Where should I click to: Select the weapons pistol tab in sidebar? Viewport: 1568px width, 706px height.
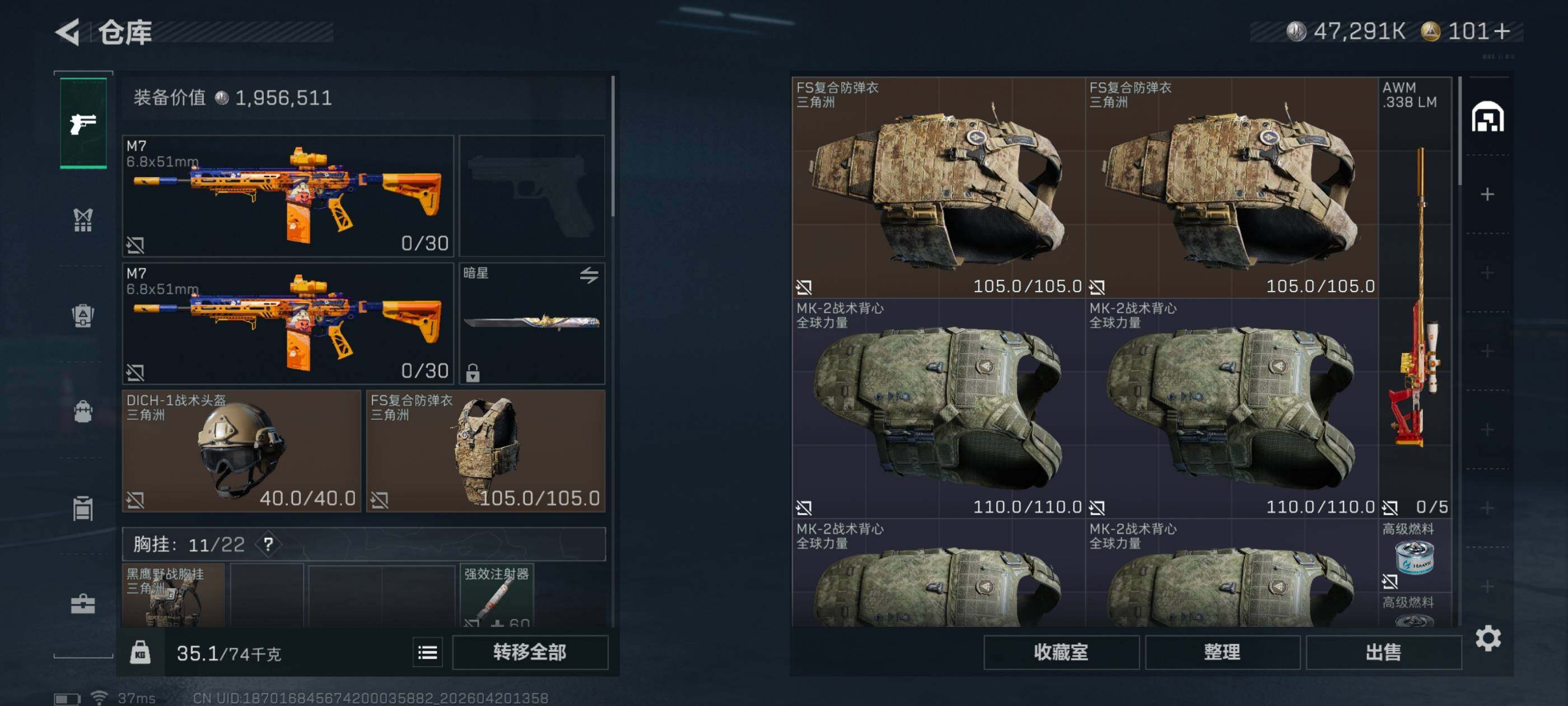83,123
